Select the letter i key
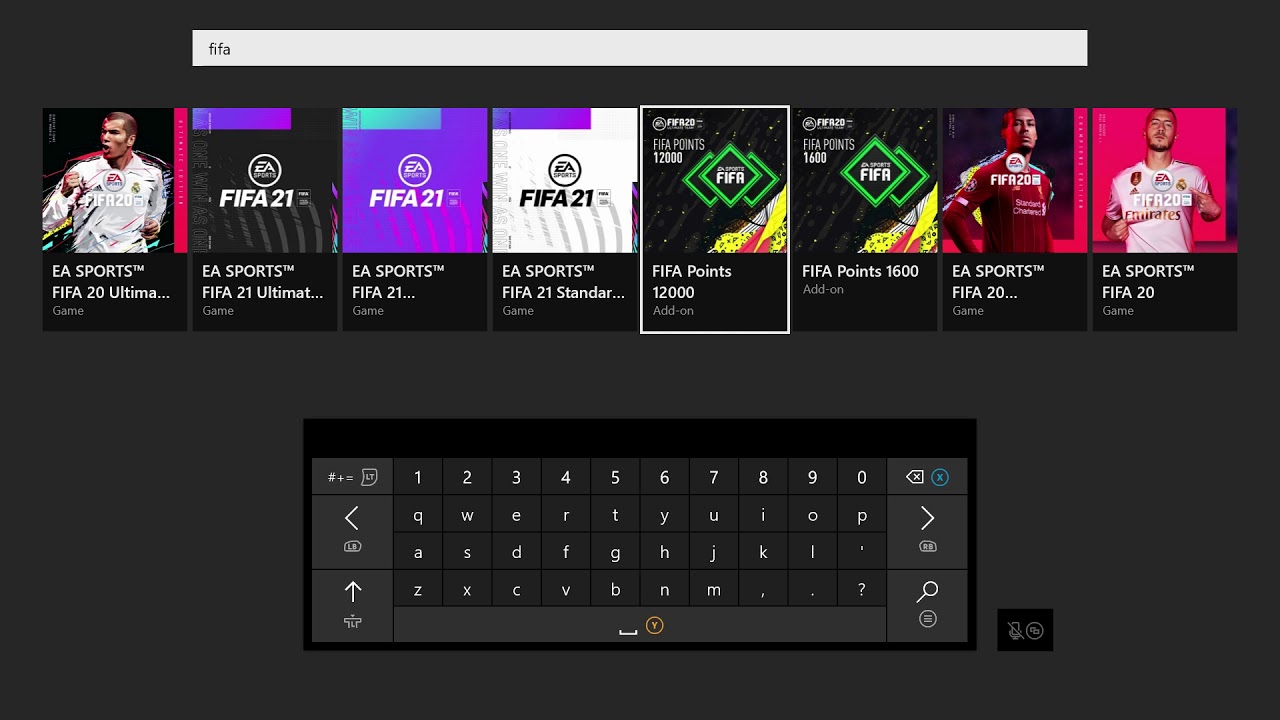 [x=763, y=516]
